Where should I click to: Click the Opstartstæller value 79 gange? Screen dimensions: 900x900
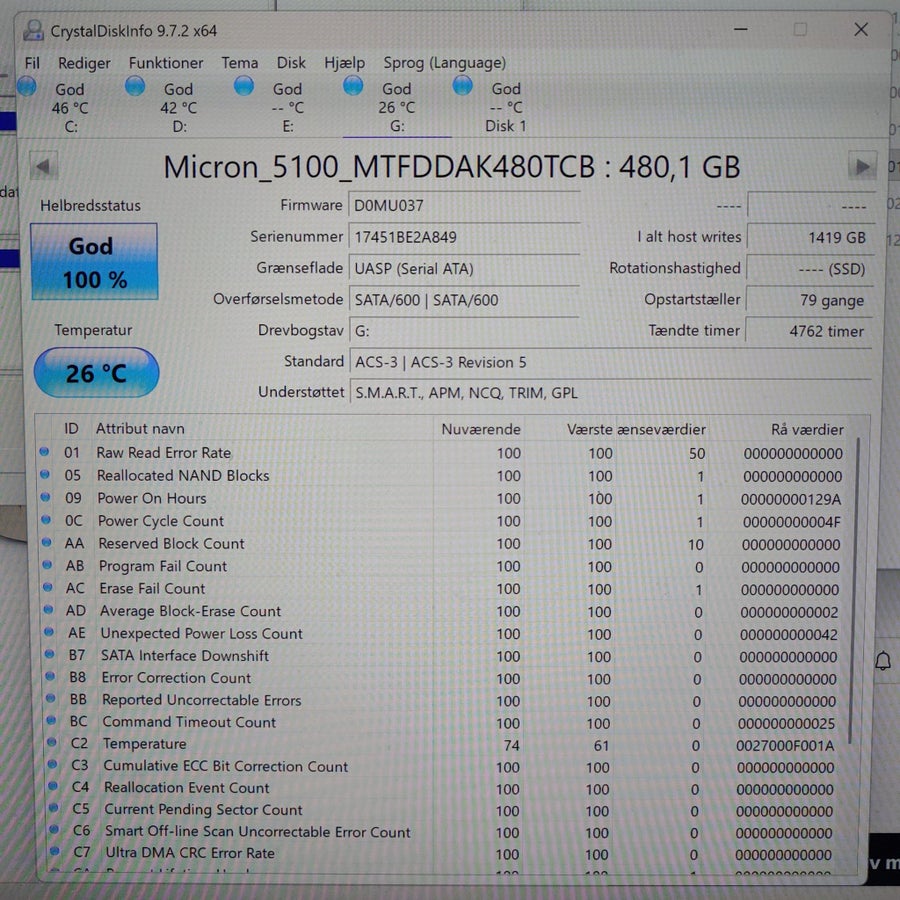coord(810,300)
